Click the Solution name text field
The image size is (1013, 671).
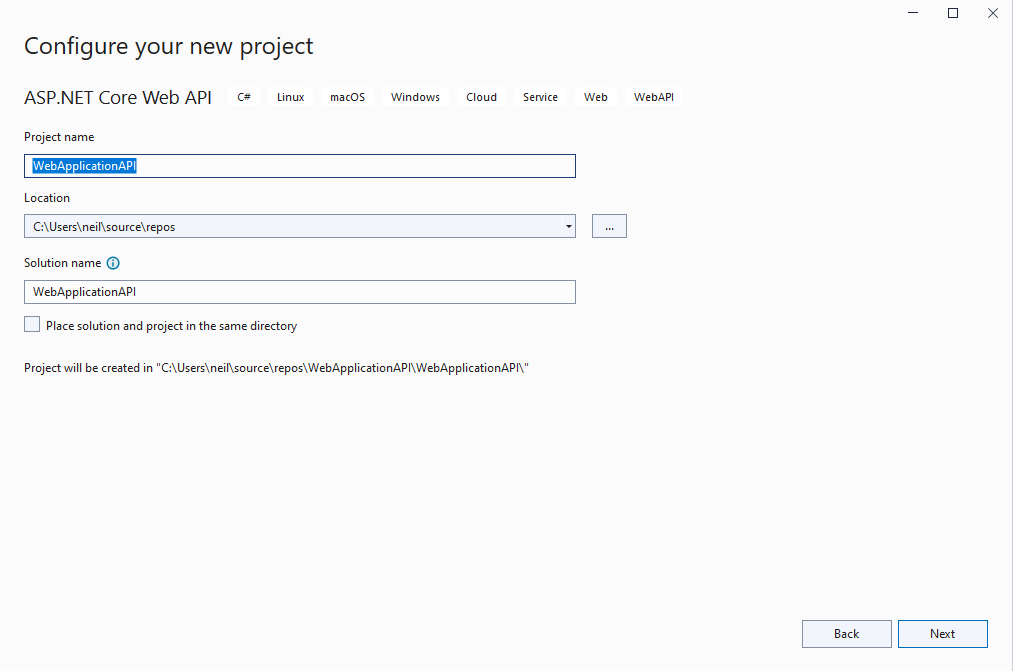[300, 291]
